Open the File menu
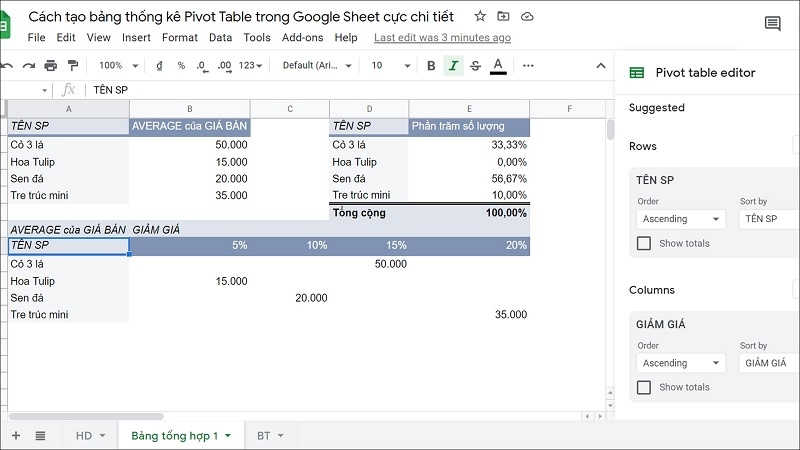Image resolution: width=800 pixels, height=450 pixels. coord(36,37)
